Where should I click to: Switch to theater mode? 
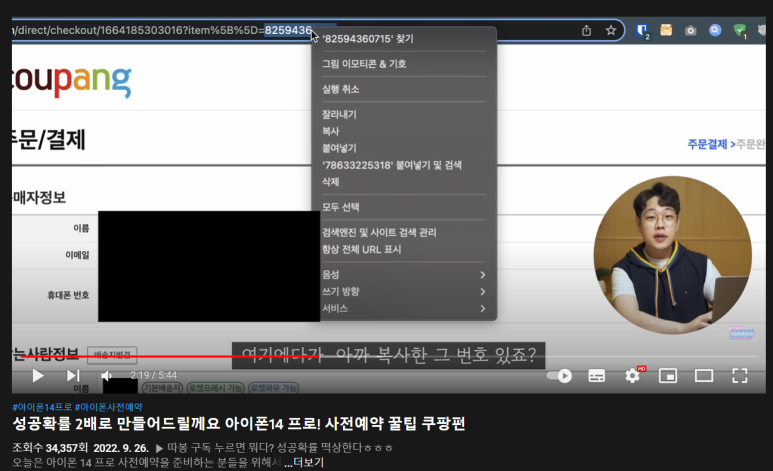coord(704,376)
